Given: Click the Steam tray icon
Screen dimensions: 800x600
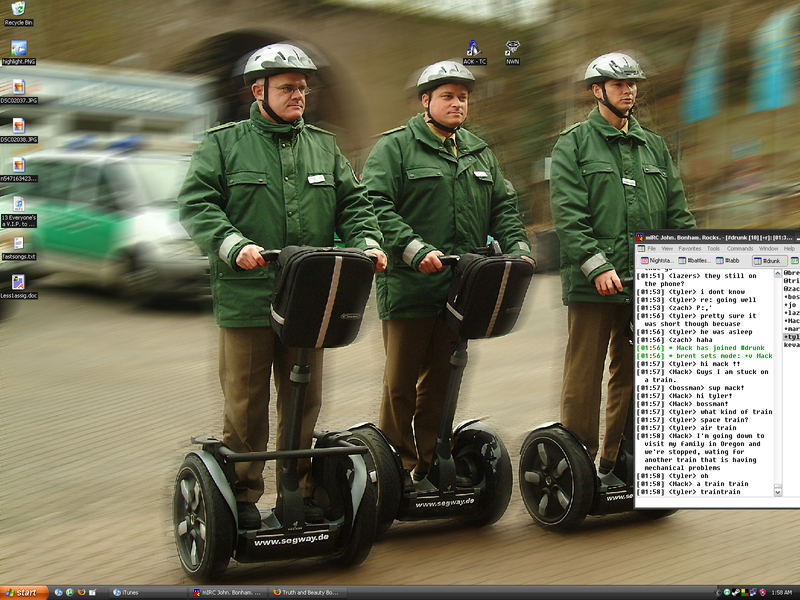Looking at the screenshot, I should (x=736, y=592).
